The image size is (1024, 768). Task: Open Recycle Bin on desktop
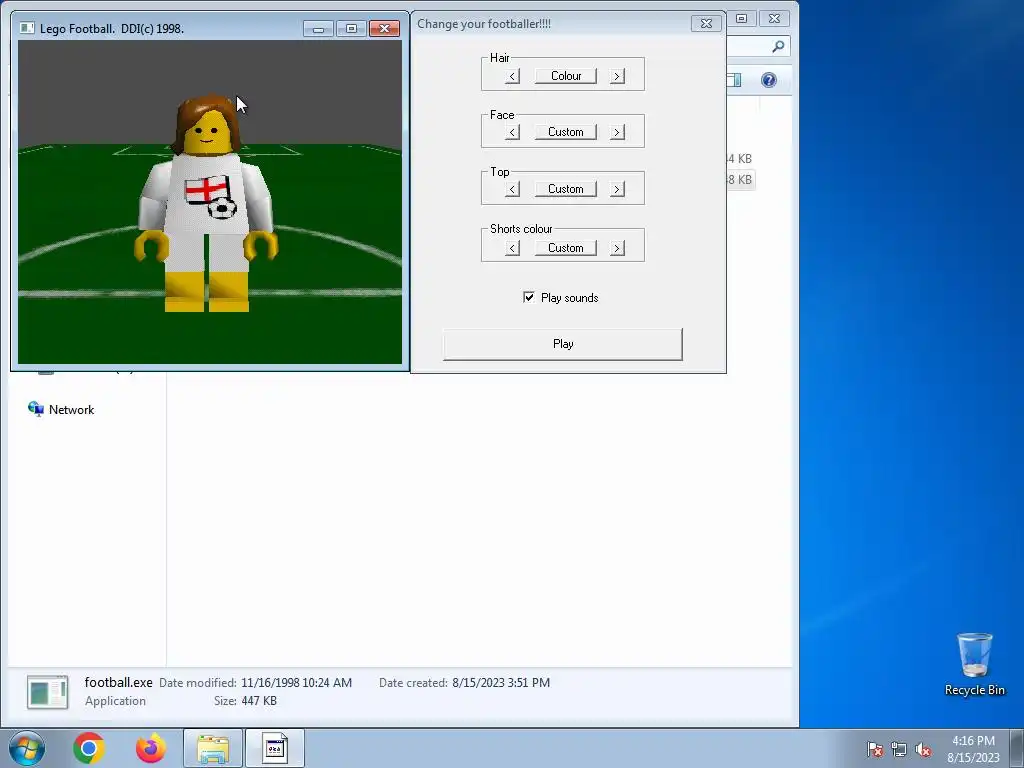click(x=974, y=664)
